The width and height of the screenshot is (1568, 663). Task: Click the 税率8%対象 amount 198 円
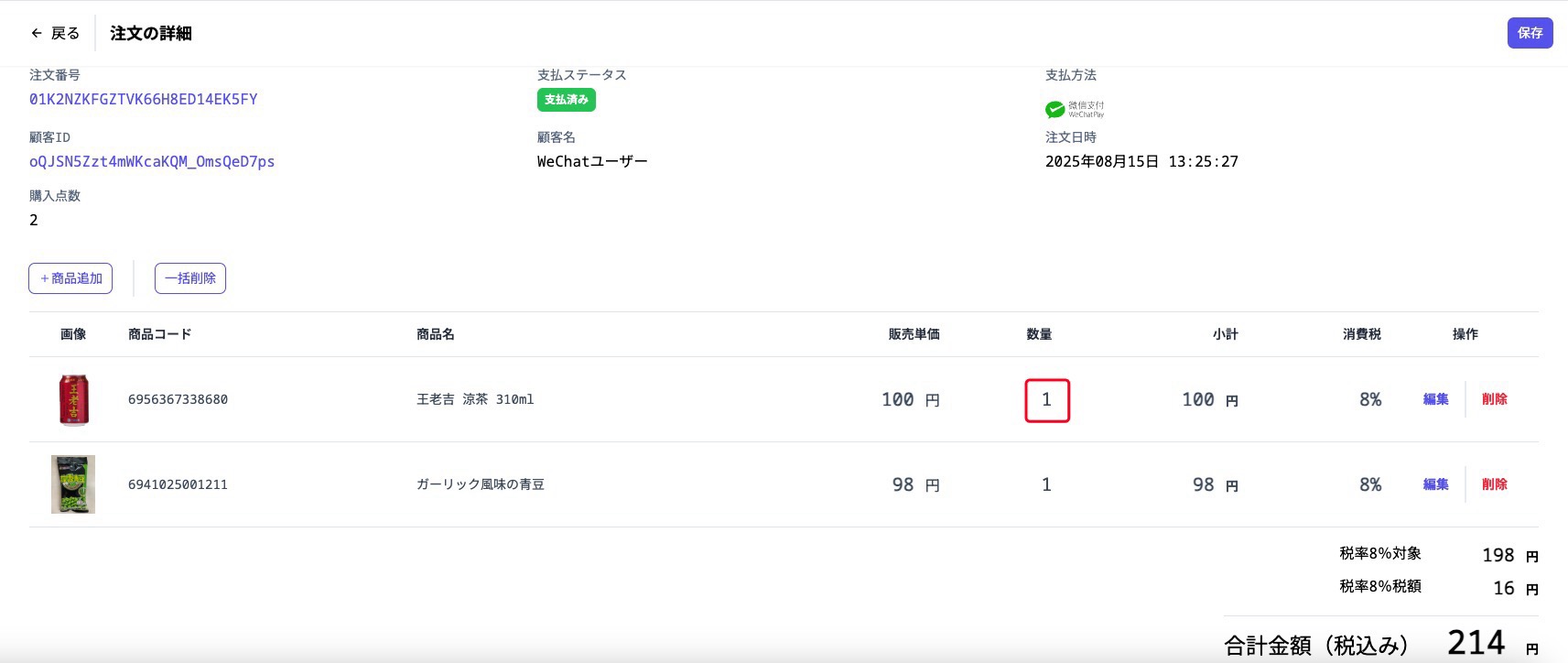[x=1510, y=555]
